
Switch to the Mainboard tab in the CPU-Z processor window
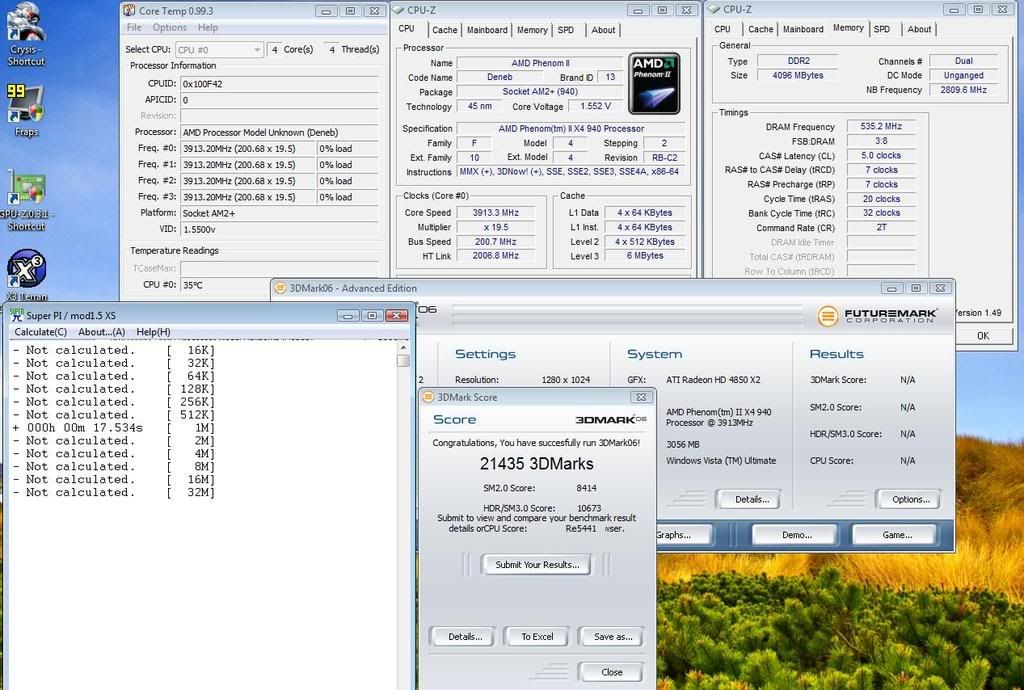point(487,30)
